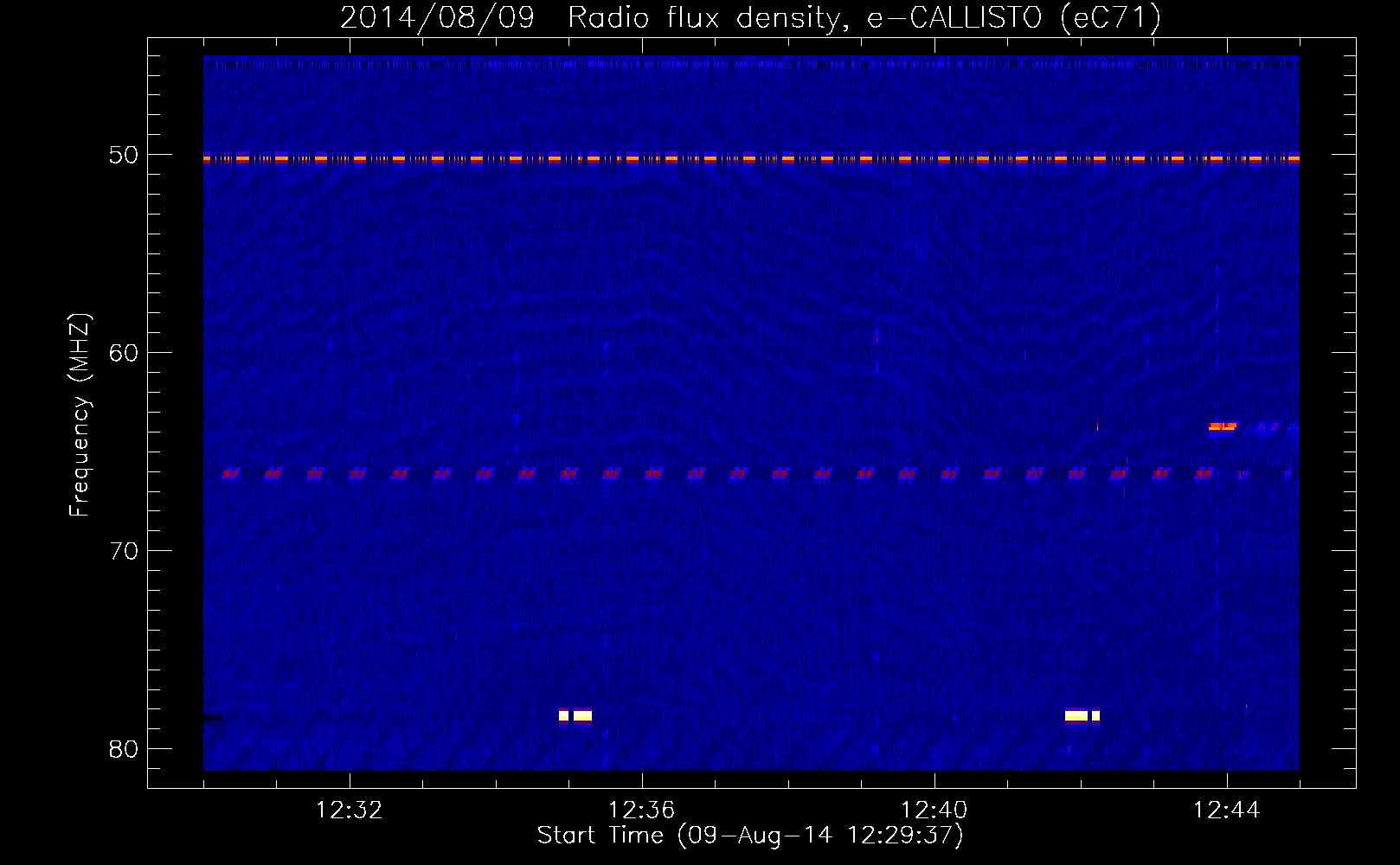Click the 'Frequency (MHZ)' axis label
Screen dimensions: 1400x865
pyautogui.click(x=80, y=415)
